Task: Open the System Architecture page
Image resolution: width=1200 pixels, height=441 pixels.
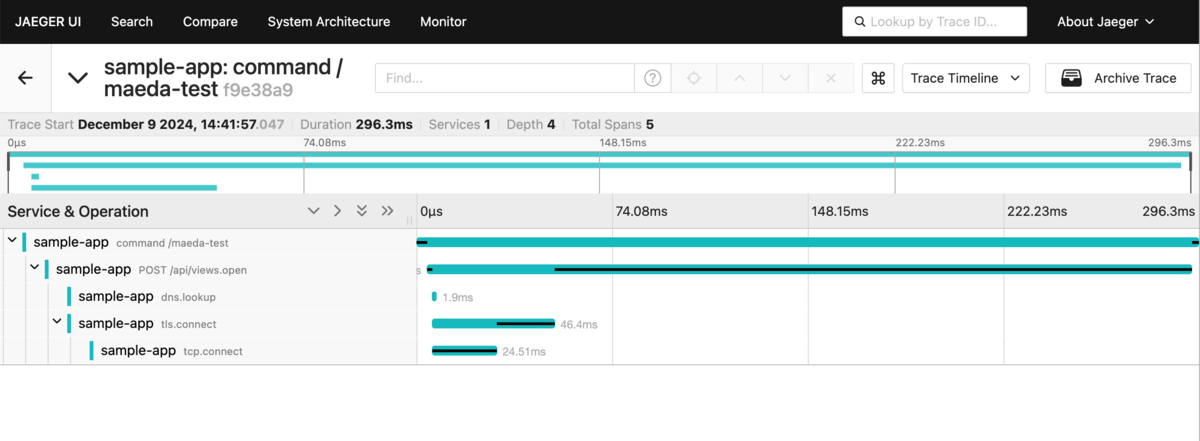Action: pos(329,21)
